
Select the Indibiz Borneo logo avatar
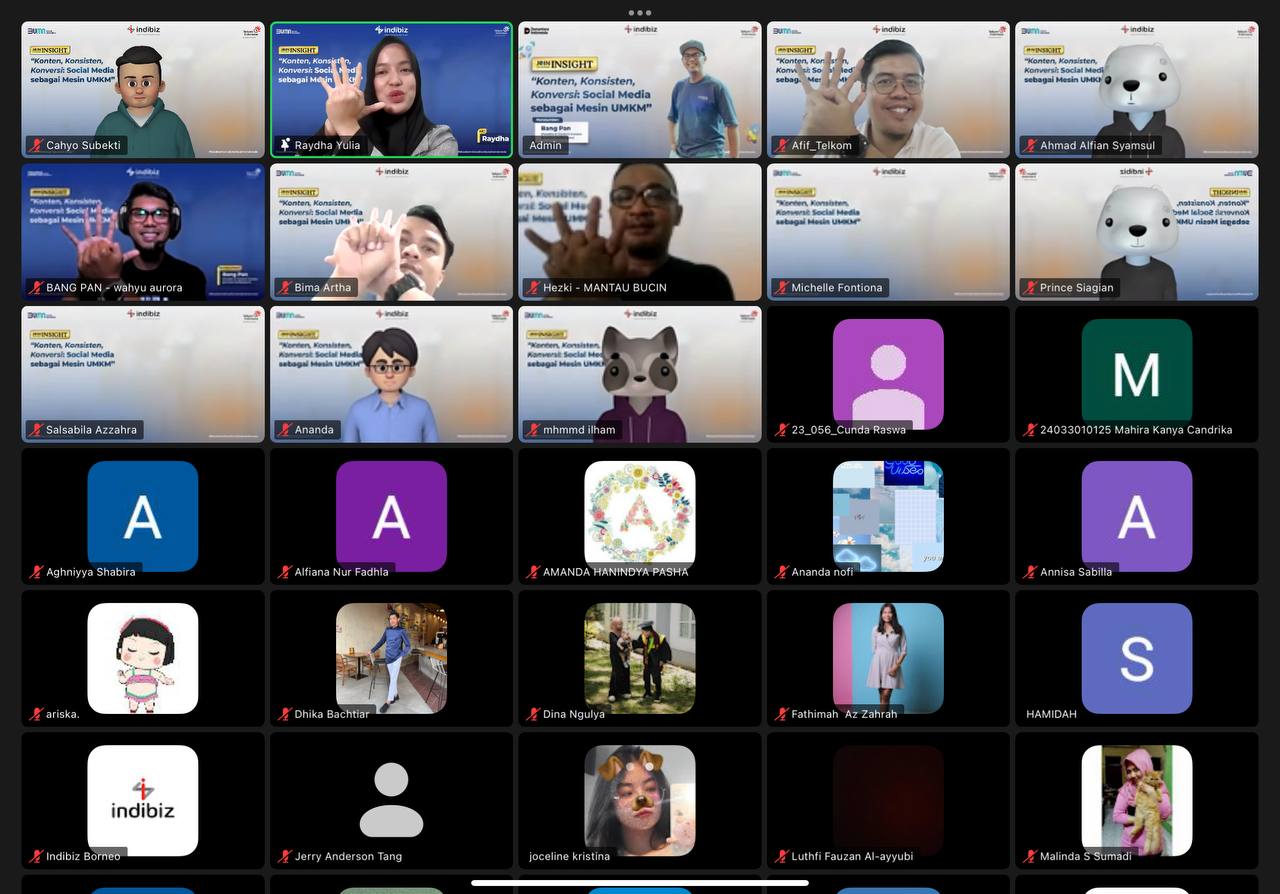point(142,800)
